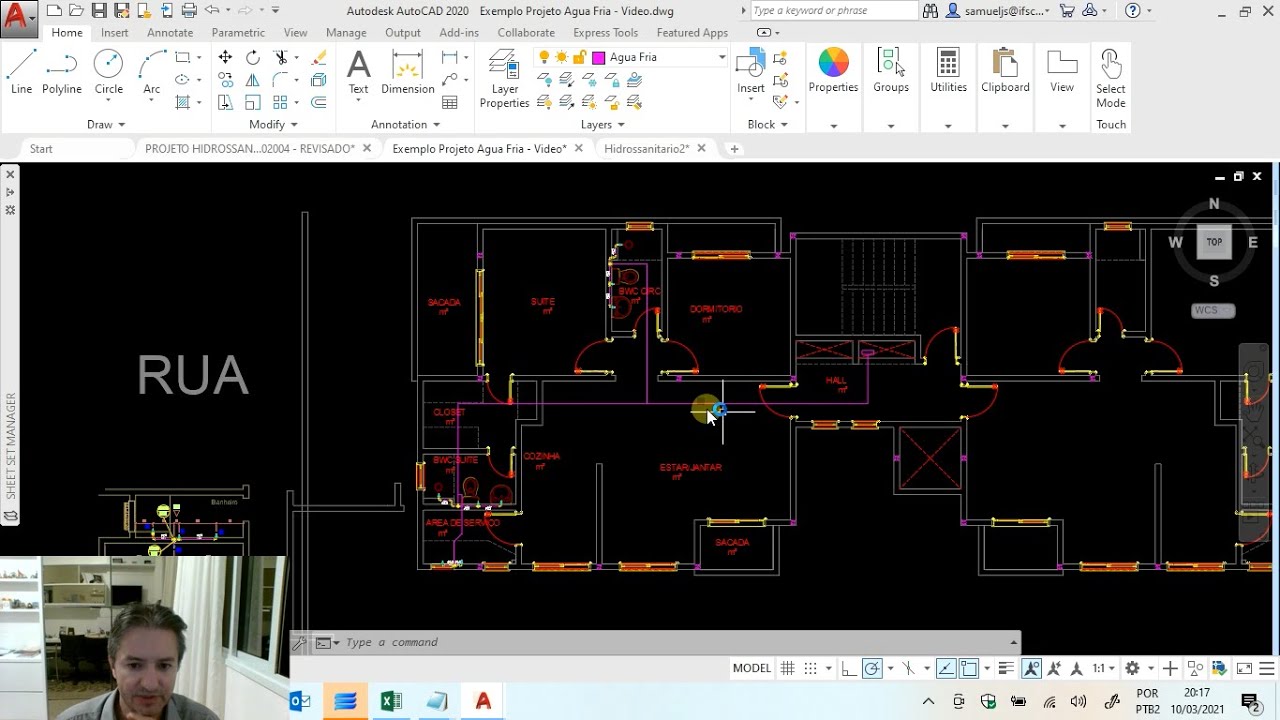Click the TOP face of ViewCube
Image resolution: width=1280 pixels, height=720 pixels.
coord(1214,242)
